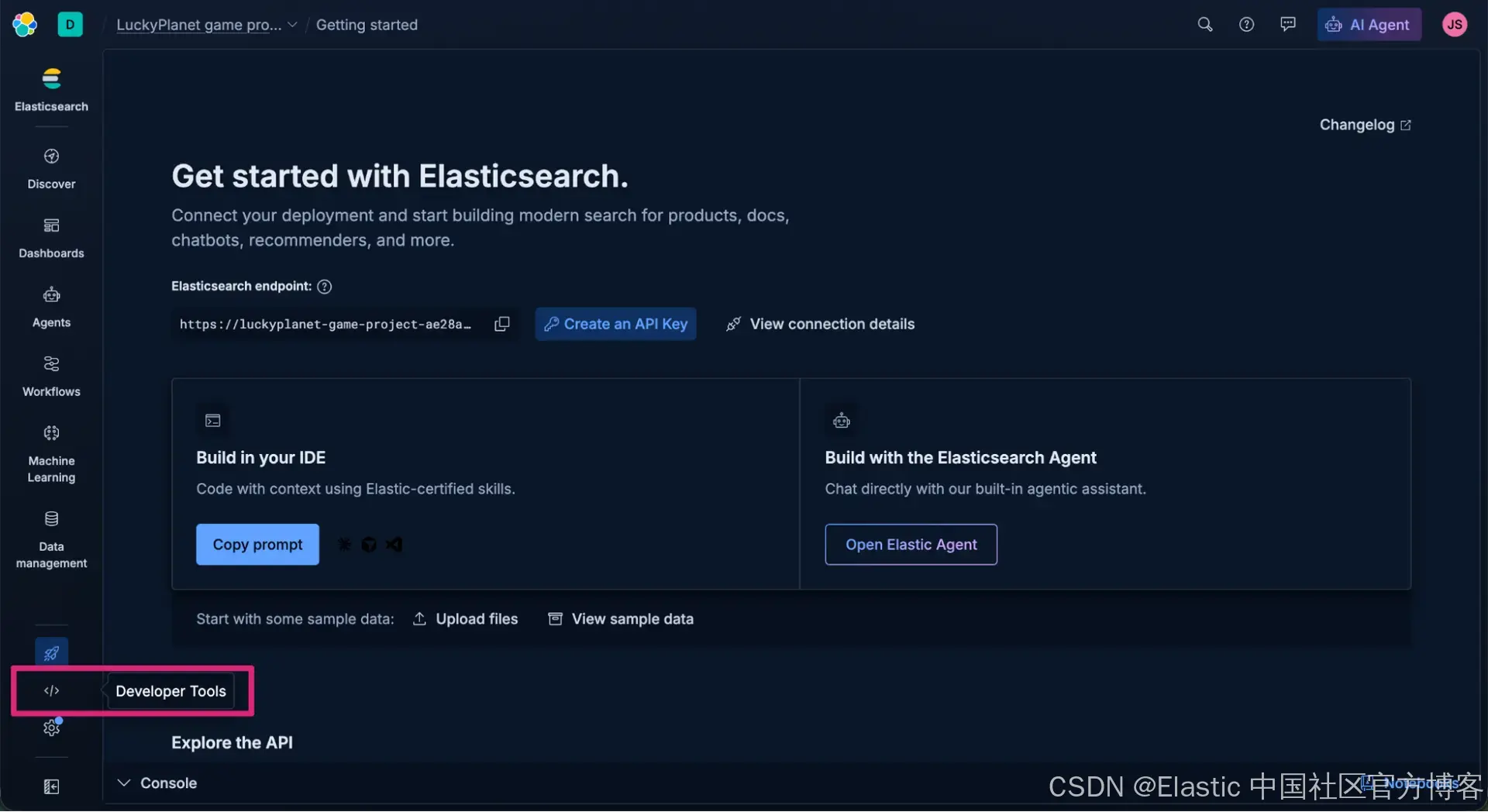Open Workflows from the sidebar
The height and width of the screenshot is (812, 1488).
[x=51, y=376]
